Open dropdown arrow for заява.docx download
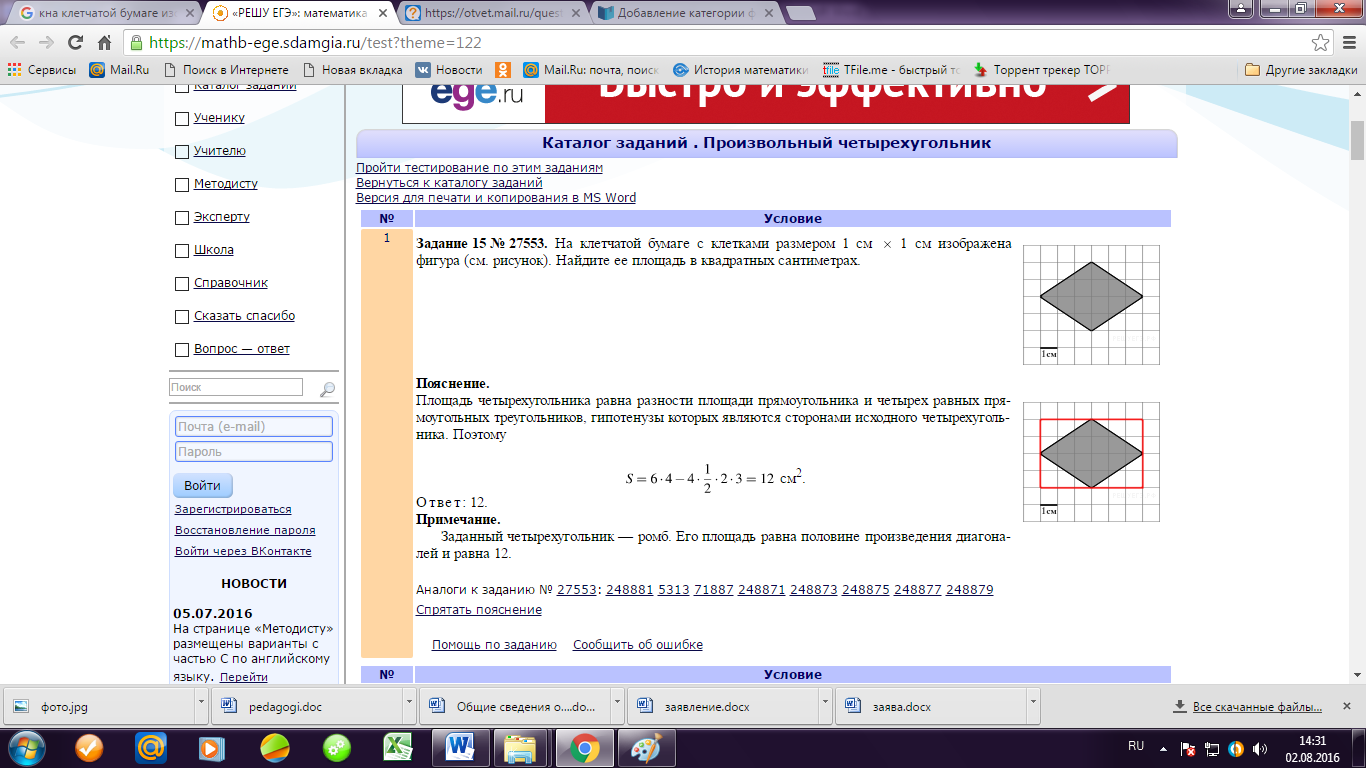 coord(1033,706)
